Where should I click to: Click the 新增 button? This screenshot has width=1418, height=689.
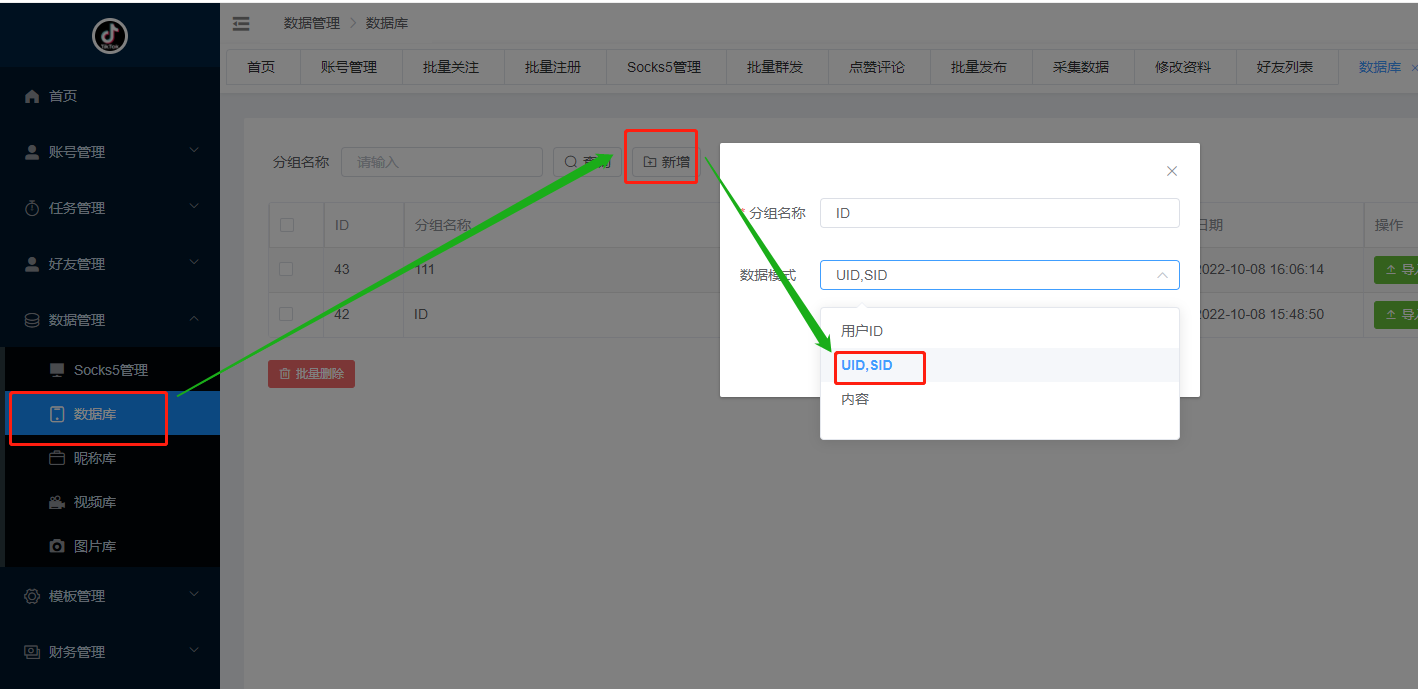pos(666,162)
